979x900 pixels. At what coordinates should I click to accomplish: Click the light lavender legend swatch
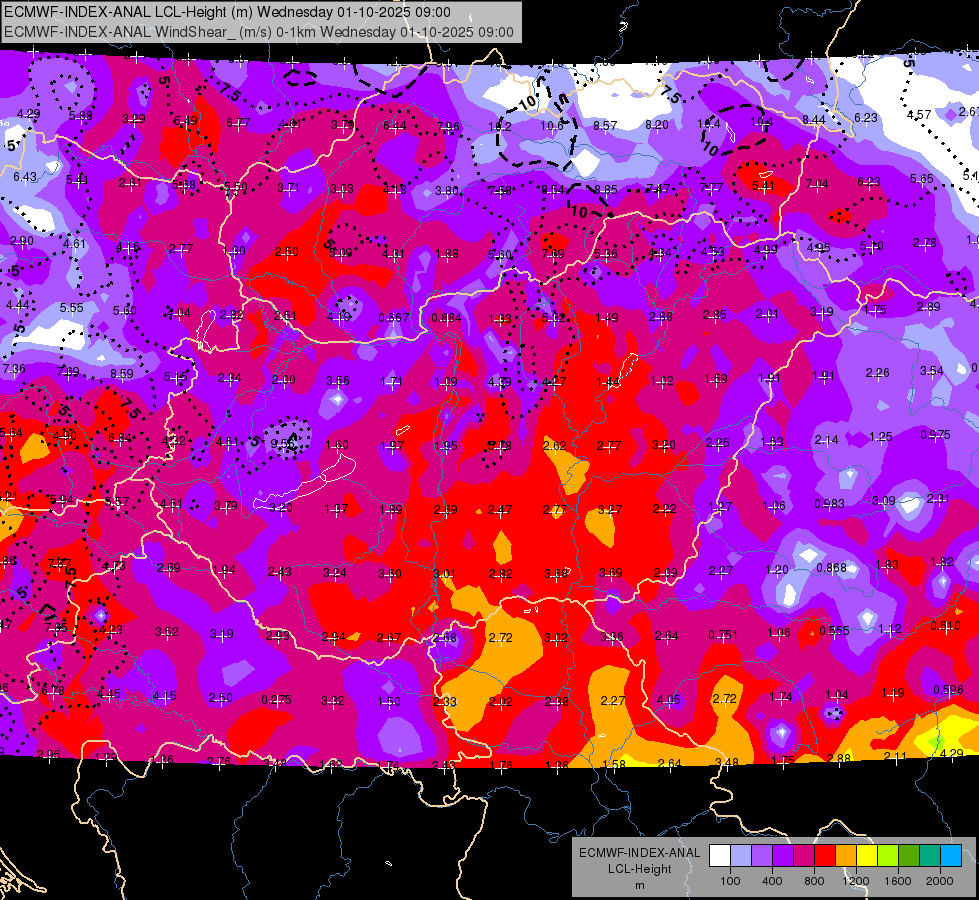741,856
